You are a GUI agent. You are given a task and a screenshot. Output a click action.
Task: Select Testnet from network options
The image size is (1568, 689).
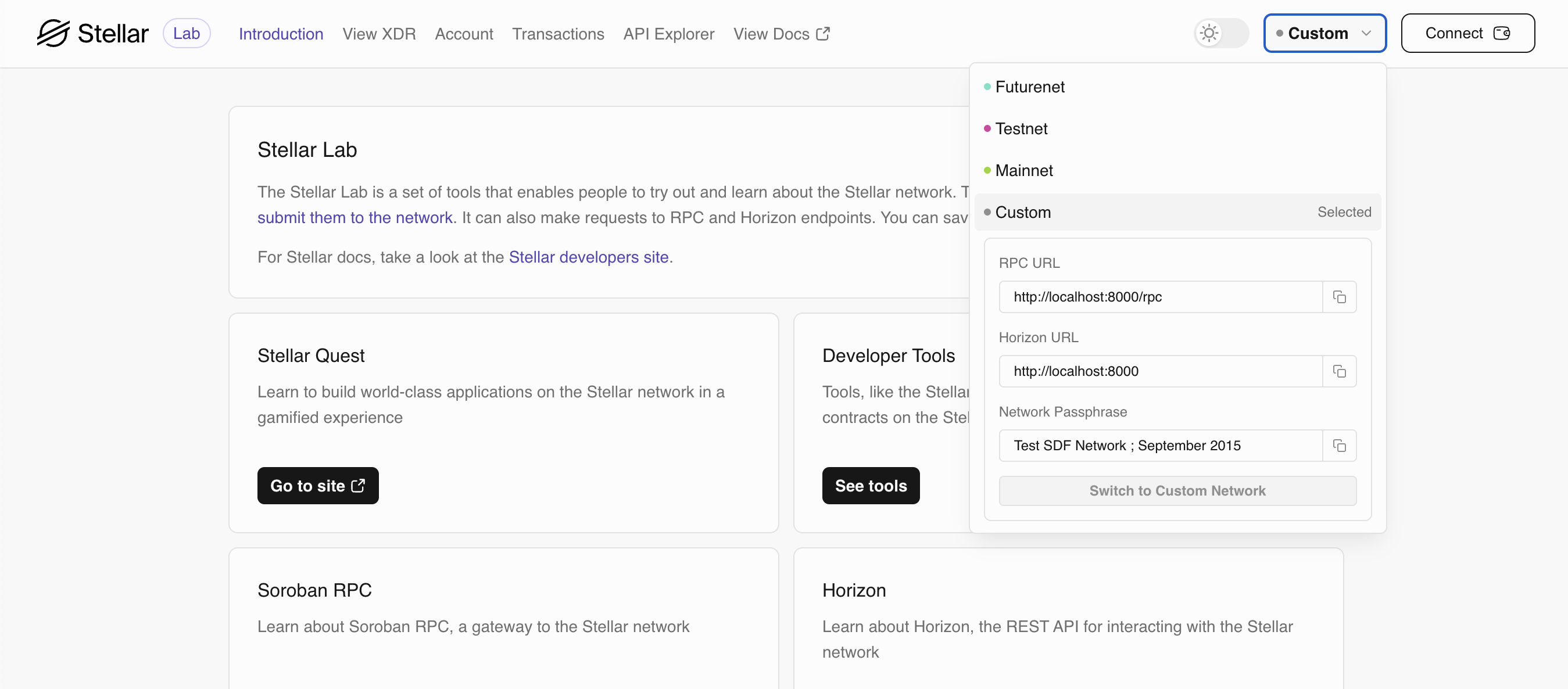[x=1021, y=128]
